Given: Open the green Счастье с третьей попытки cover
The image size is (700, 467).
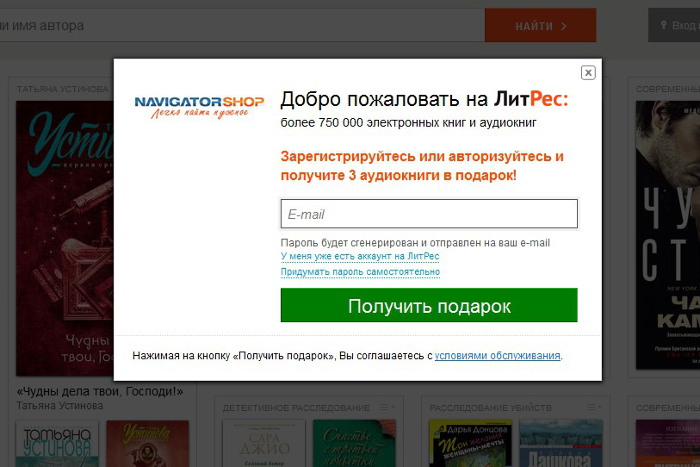Looking at the screenshot, I should point(354,443).
